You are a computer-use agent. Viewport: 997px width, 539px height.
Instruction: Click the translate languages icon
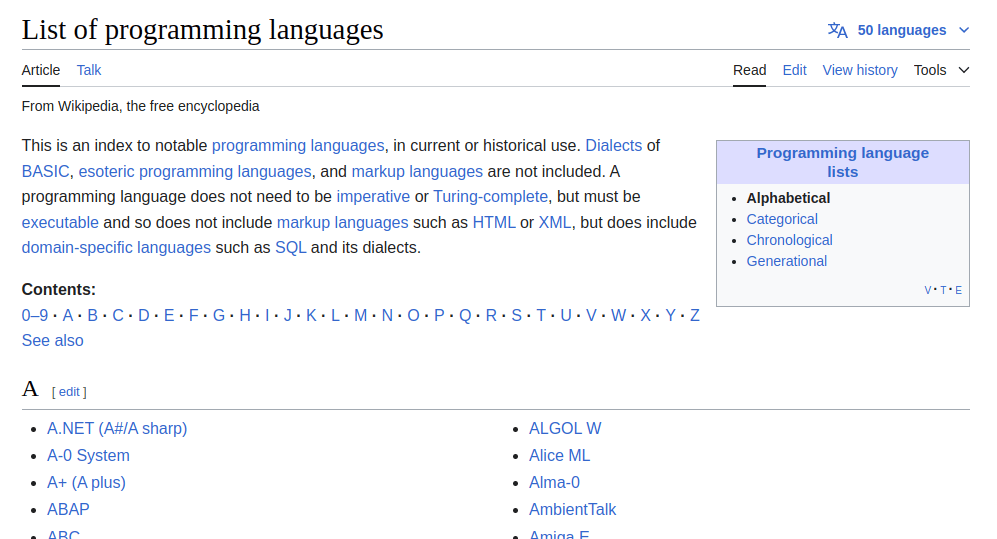point(837,30)
